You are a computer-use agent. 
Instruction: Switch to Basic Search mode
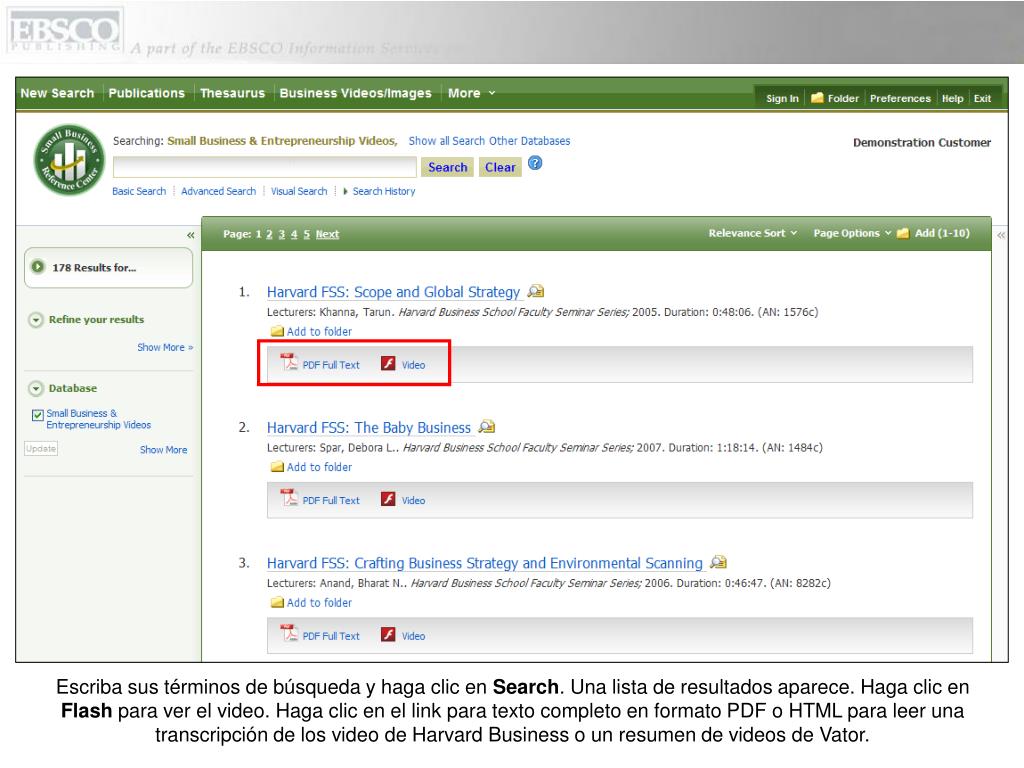139,191
